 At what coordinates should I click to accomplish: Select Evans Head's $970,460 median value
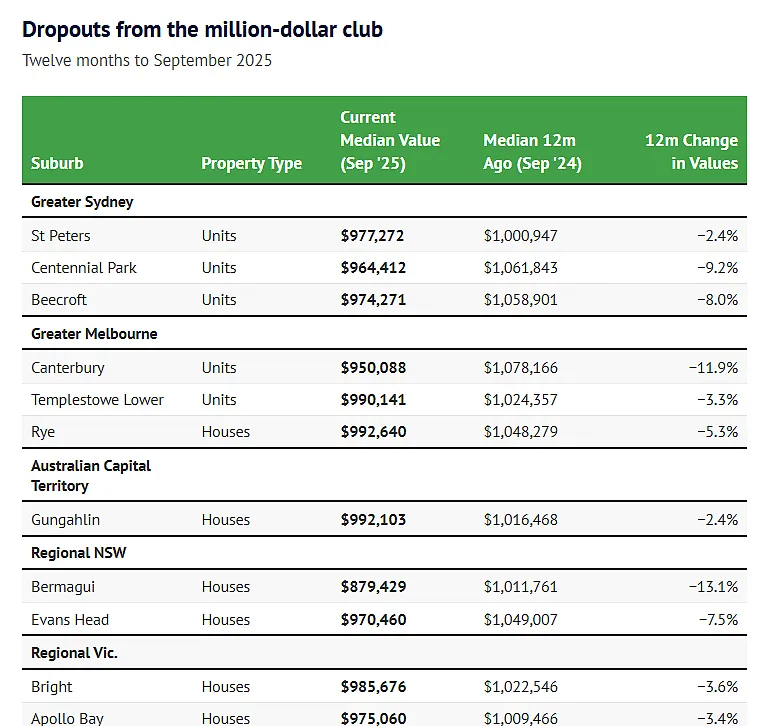point(373,619)
